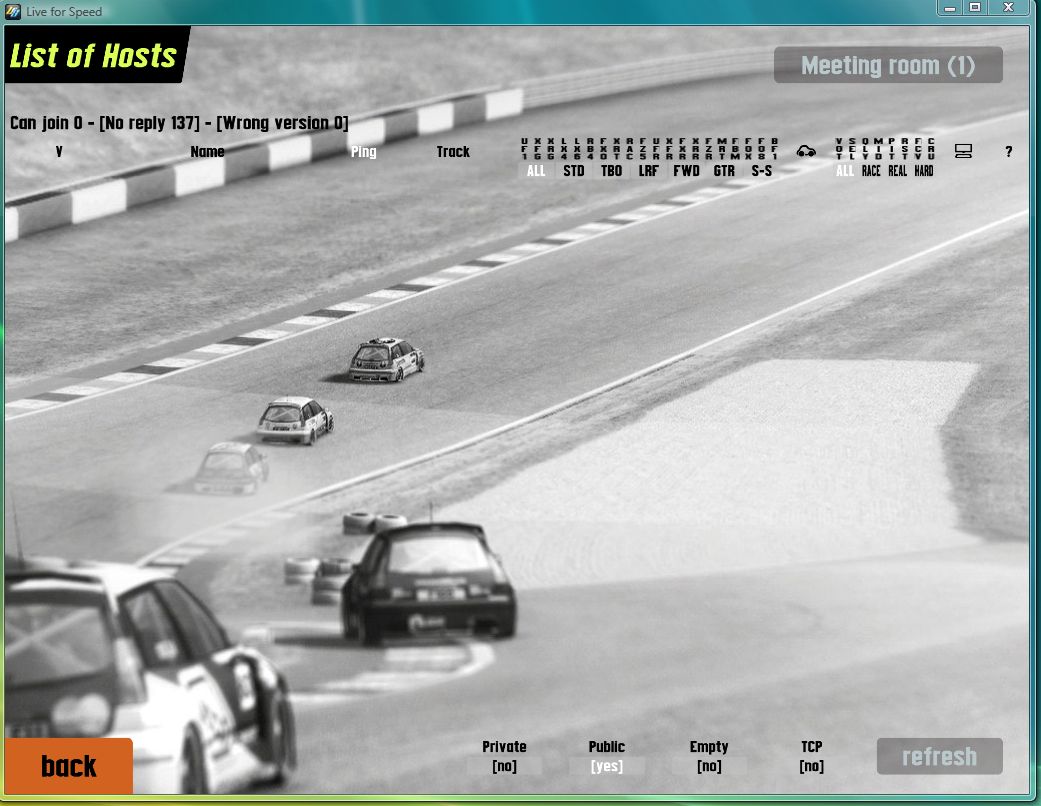This screenshot has height=806, width=1041.
Task: Toggle the XFR car filter column
Action: pyautogui.click(x=669, y=149)
